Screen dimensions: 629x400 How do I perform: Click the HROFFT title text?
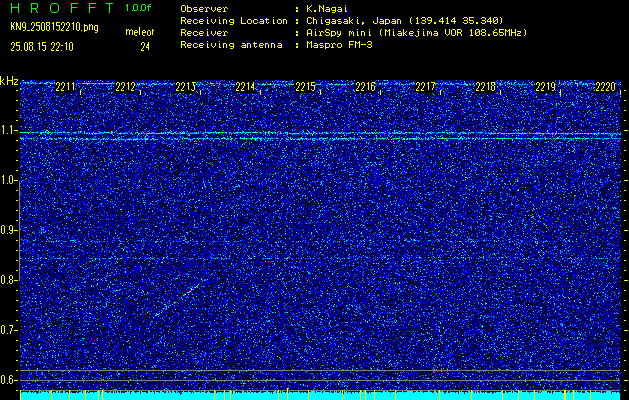pyautogui.click(x=63, y=8)
